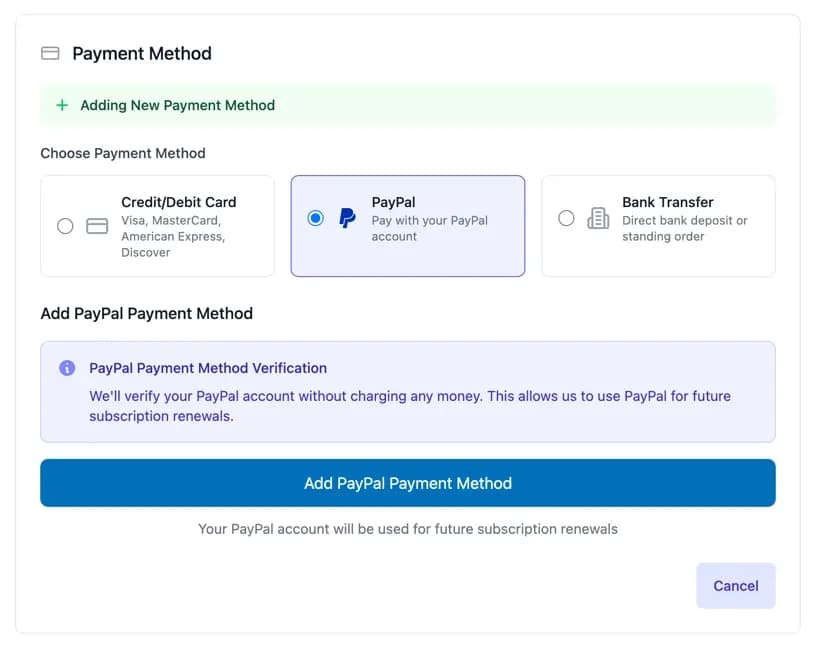Image resolution: width=815 pixels, height=648 pixels.
Task: Click the card icon in Credit/Debit Card option
Action: click(97, 226)
